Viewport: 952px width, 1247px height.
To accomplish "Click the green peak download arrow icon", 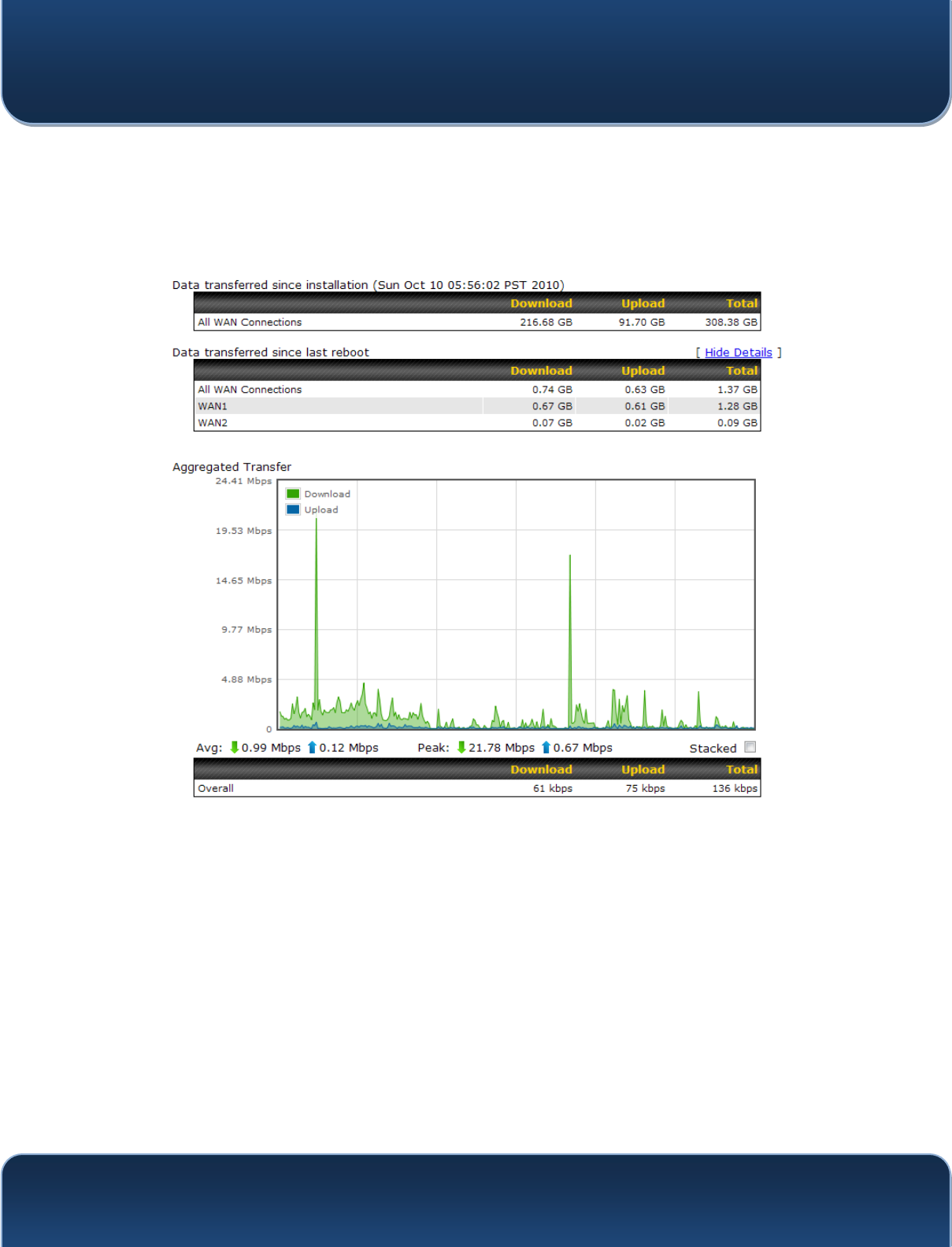I will (461, 747).
